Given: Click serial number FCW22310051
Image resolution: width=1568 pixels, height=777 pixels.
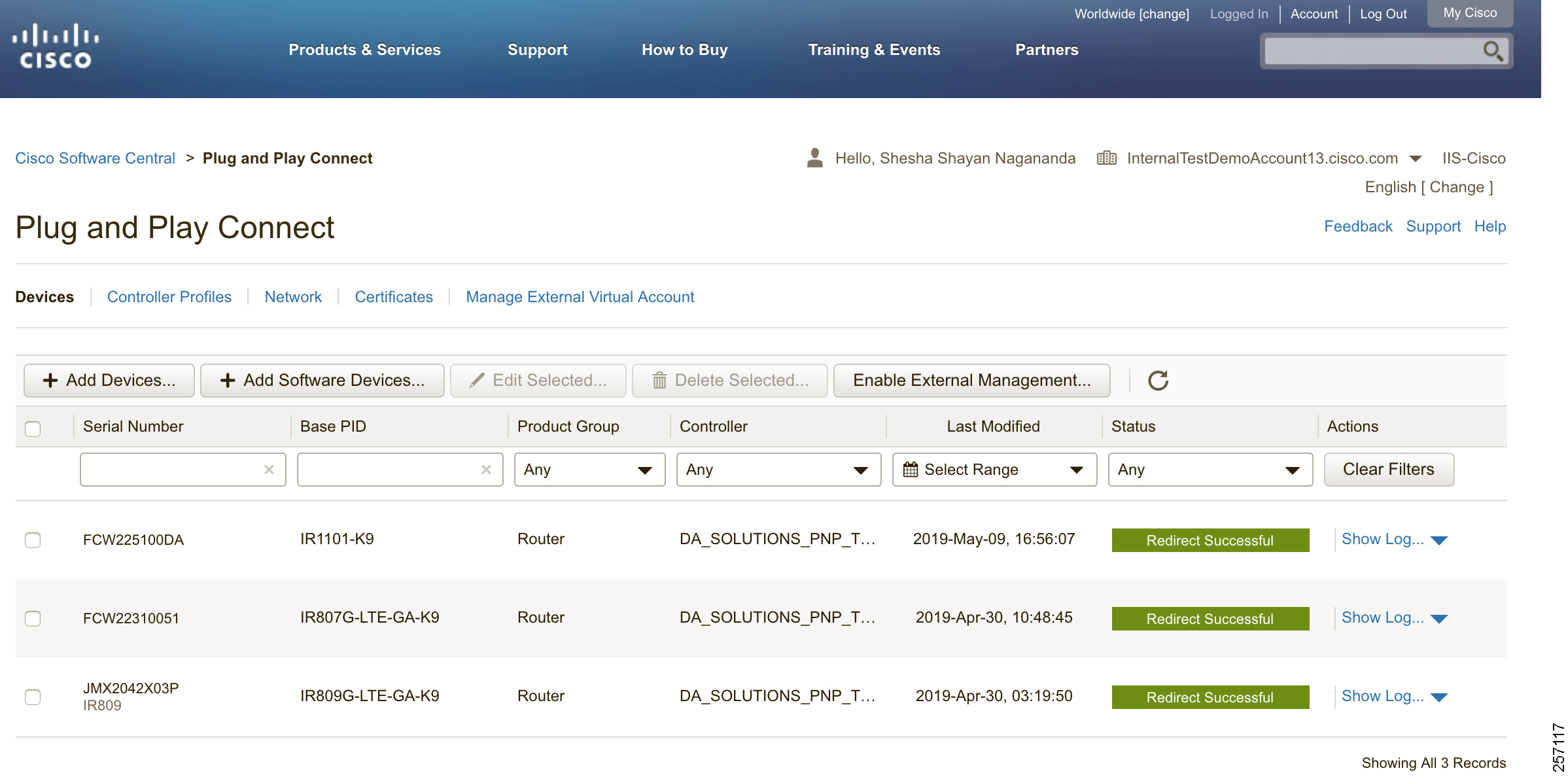Looking at the screenshot, I should (x=131, y=618).
